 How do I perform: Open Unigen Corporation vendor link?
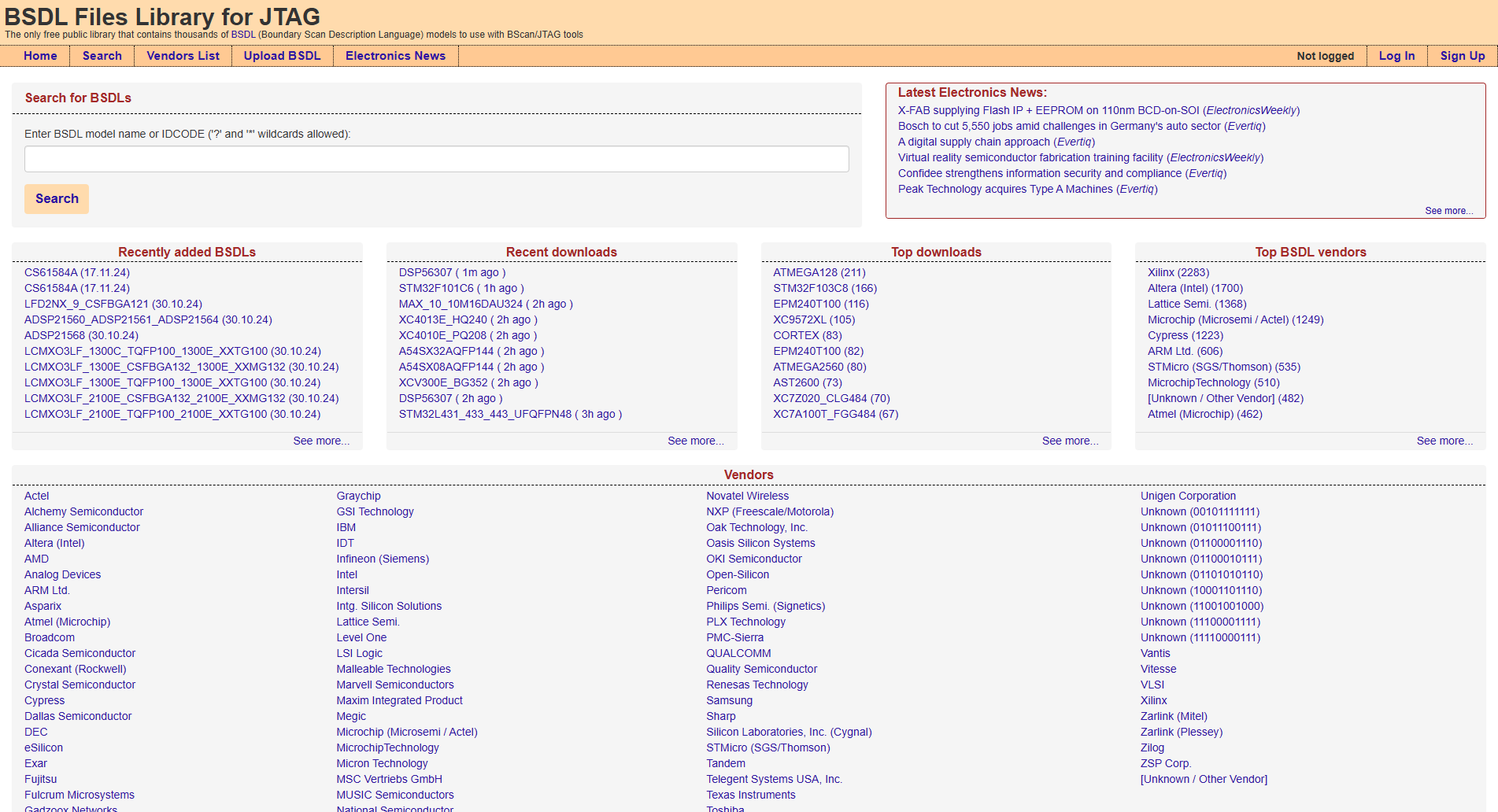pyautogui.click(x=1188, y=496)
